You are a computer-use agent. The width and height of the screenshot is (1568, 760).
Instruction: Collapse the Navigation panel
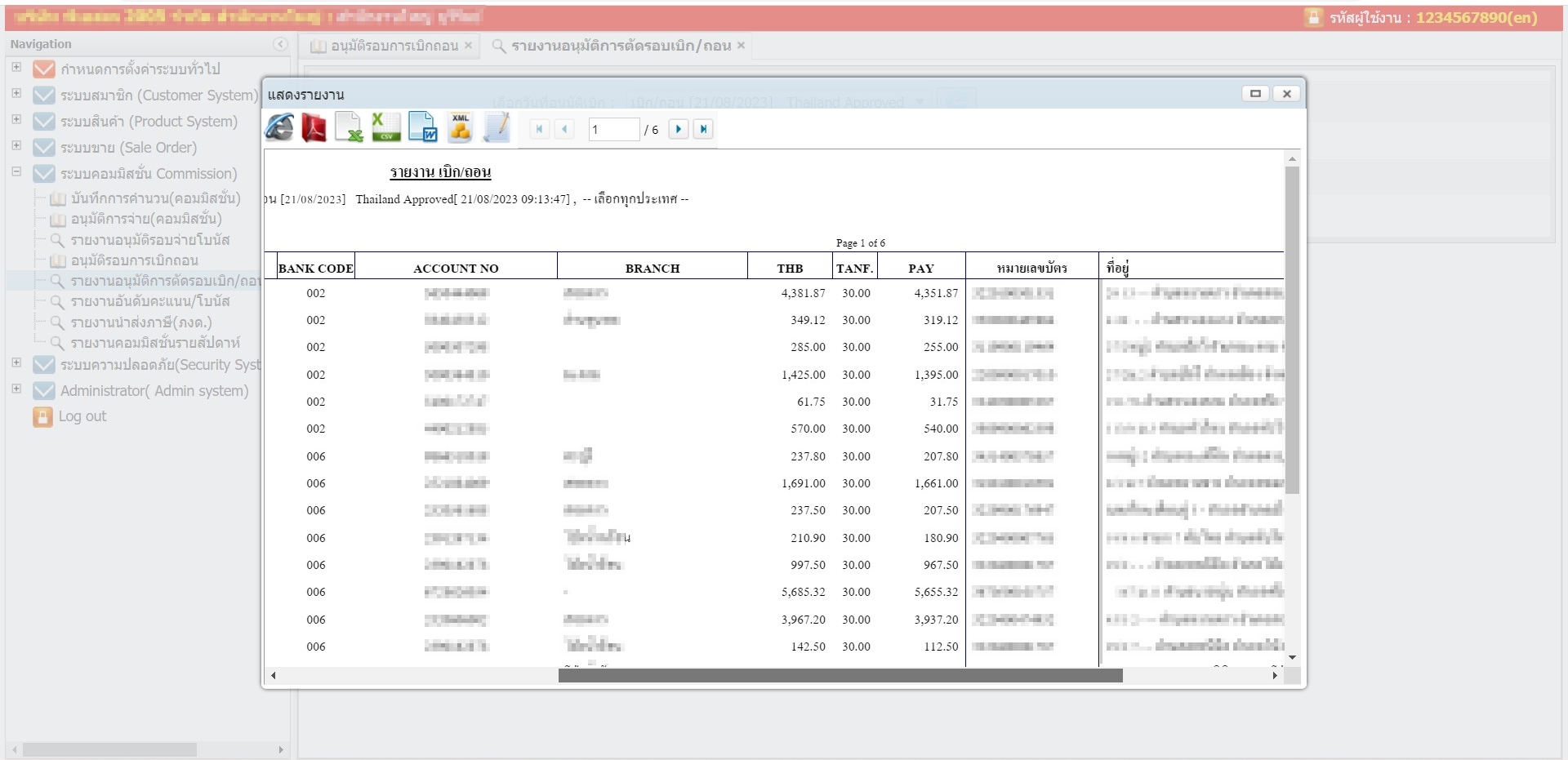pos(280,44)
